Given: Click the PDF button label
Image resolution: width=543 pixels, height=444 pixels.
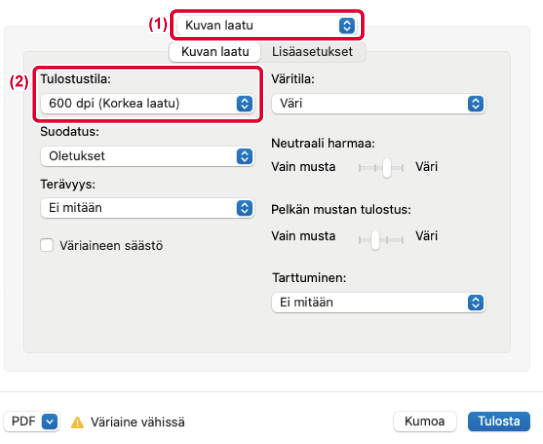Looking at the screenshot, I should (24, 421).
